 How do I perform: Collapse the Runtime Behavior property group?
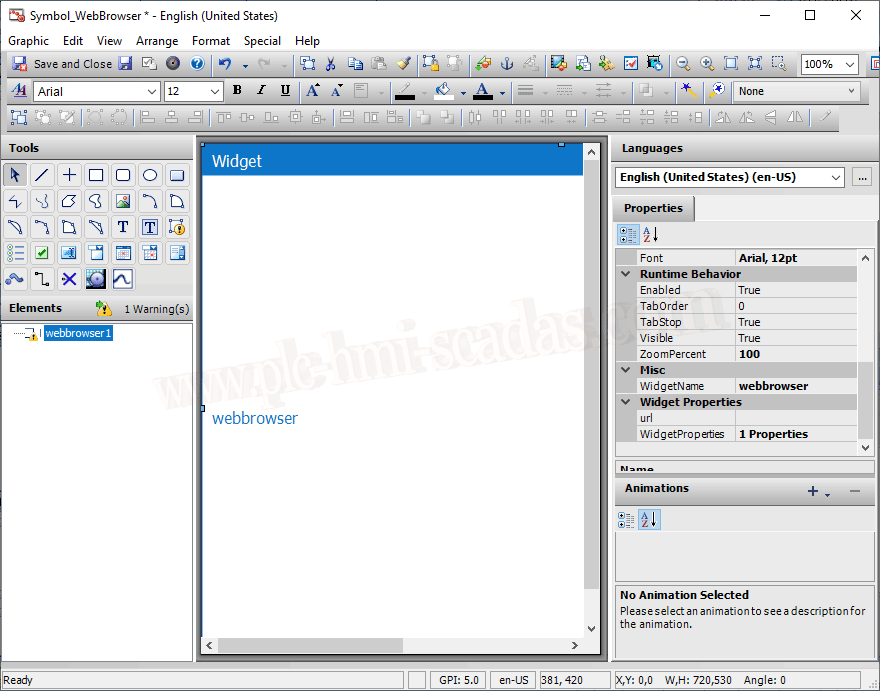626,274
